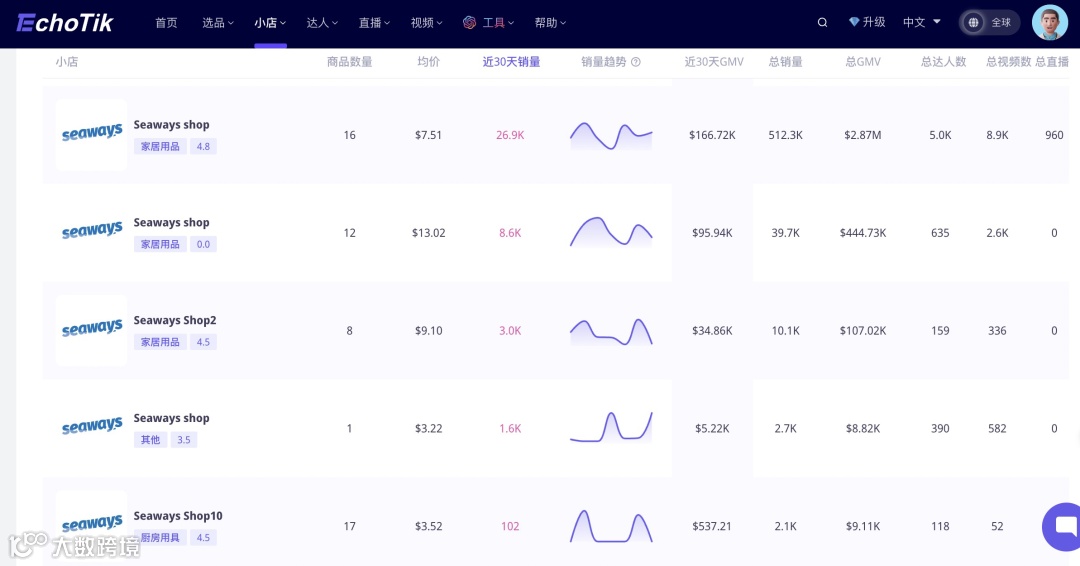
Task: Click the 26.9K sales value
Action: 510,135
